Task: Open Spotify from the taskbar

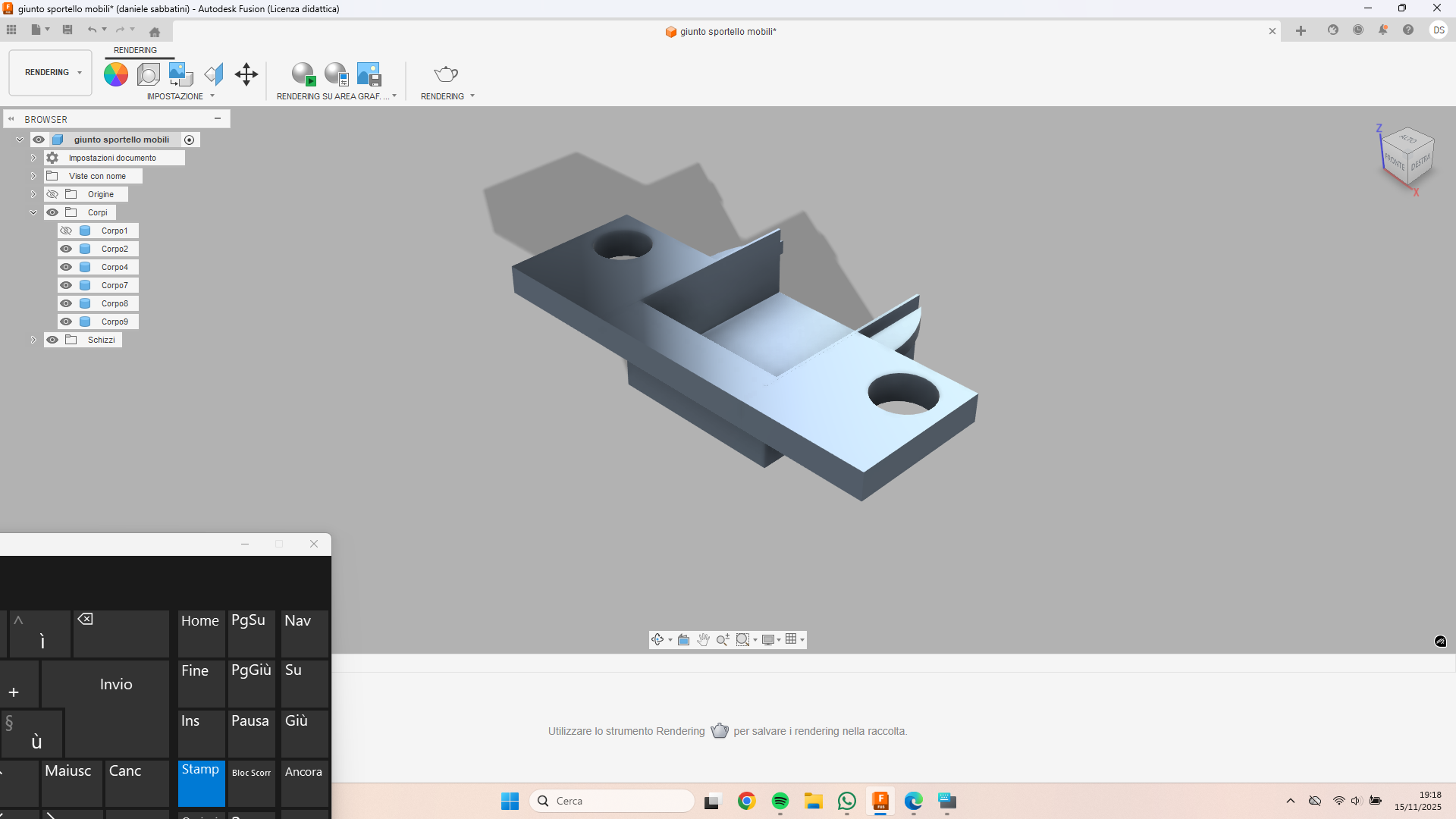Action: click(x=781, y=801)
